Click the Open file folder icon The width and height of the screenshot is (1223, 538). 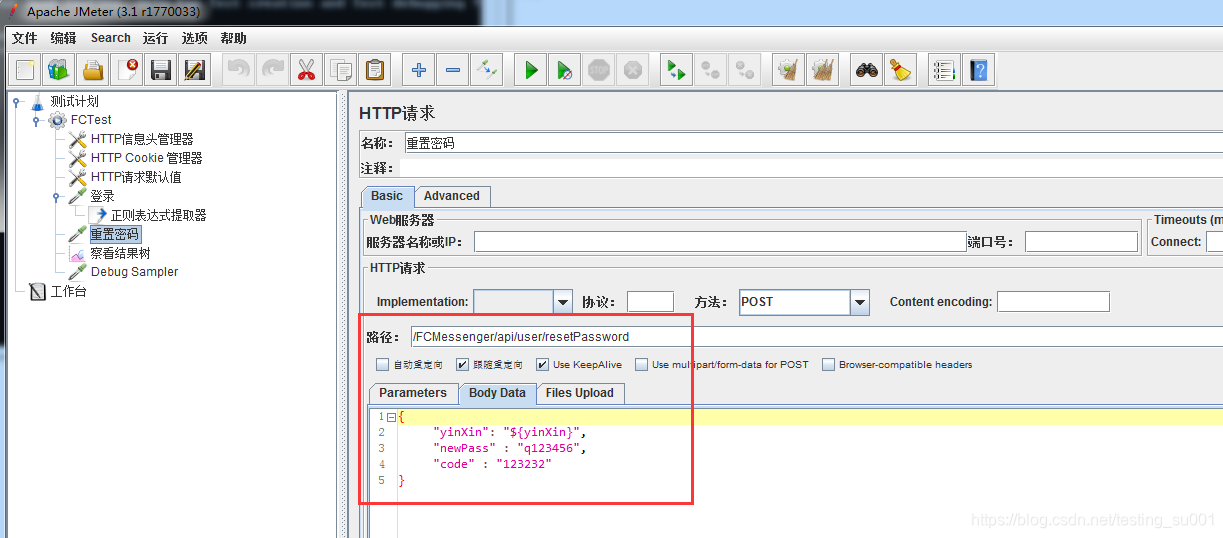point(93,70)
